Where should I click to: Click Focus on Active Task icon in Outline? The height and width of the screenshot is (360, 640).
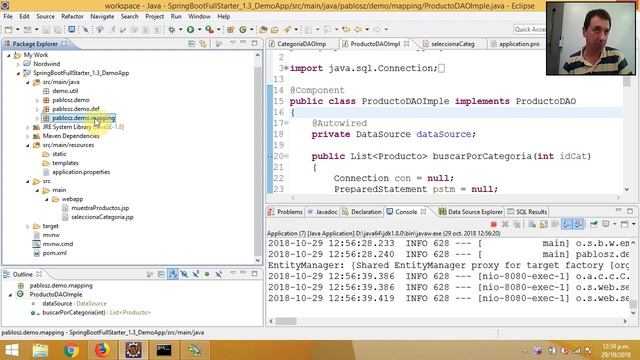150,274
